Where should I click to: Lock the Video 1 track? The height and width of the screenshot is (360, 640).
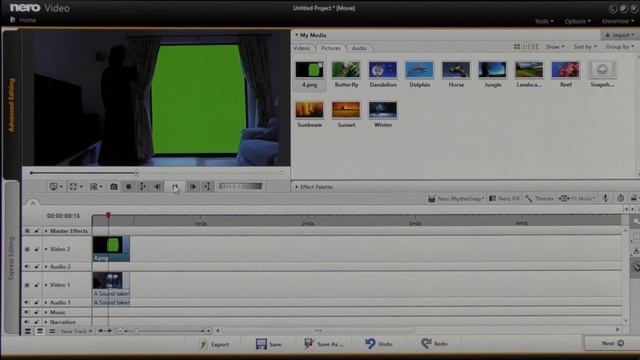click(37, 285)
